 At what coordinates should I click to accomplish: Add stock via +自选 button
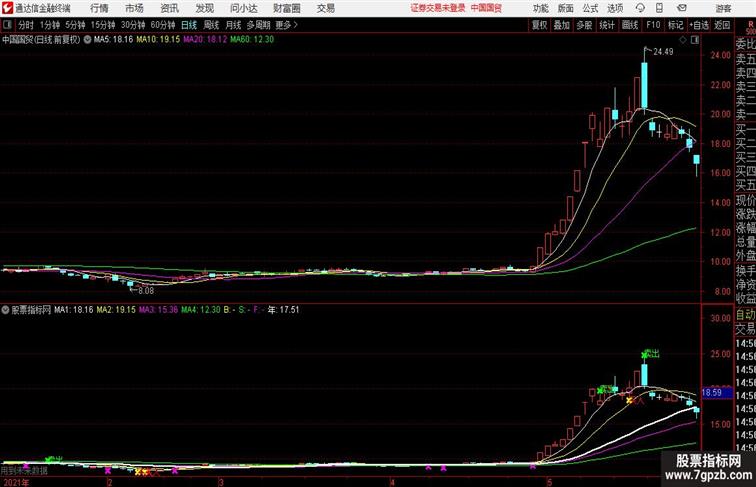coord(699,25)
